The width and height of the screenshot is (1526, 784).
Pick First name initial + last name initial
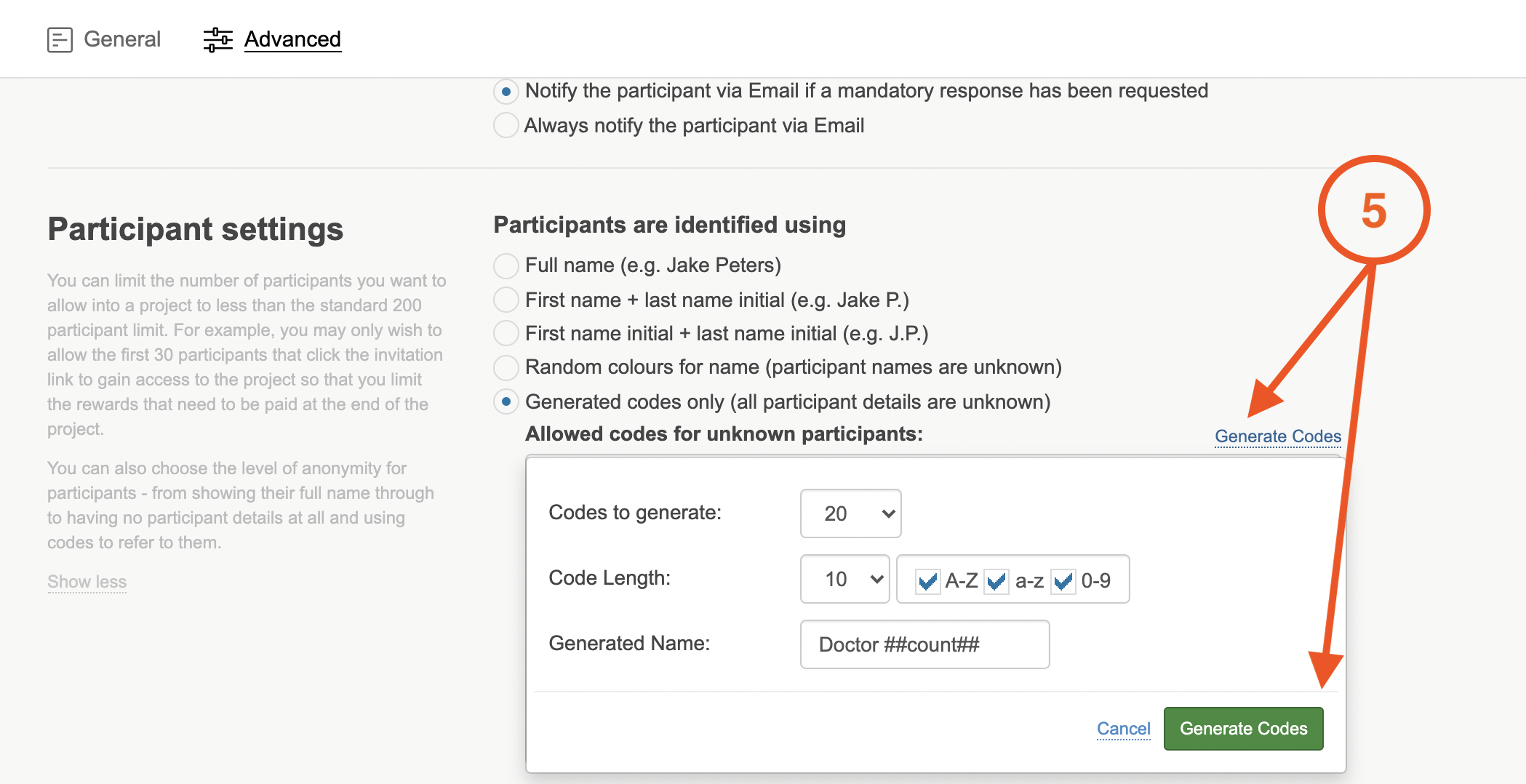[506, 334]
